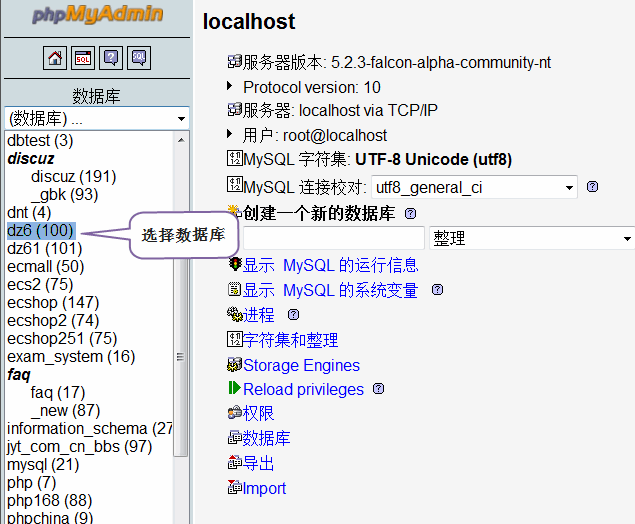The width and height of the screenshot is (635, 524).
Task: Click the system variables list icon
Action: coord(234,289)
